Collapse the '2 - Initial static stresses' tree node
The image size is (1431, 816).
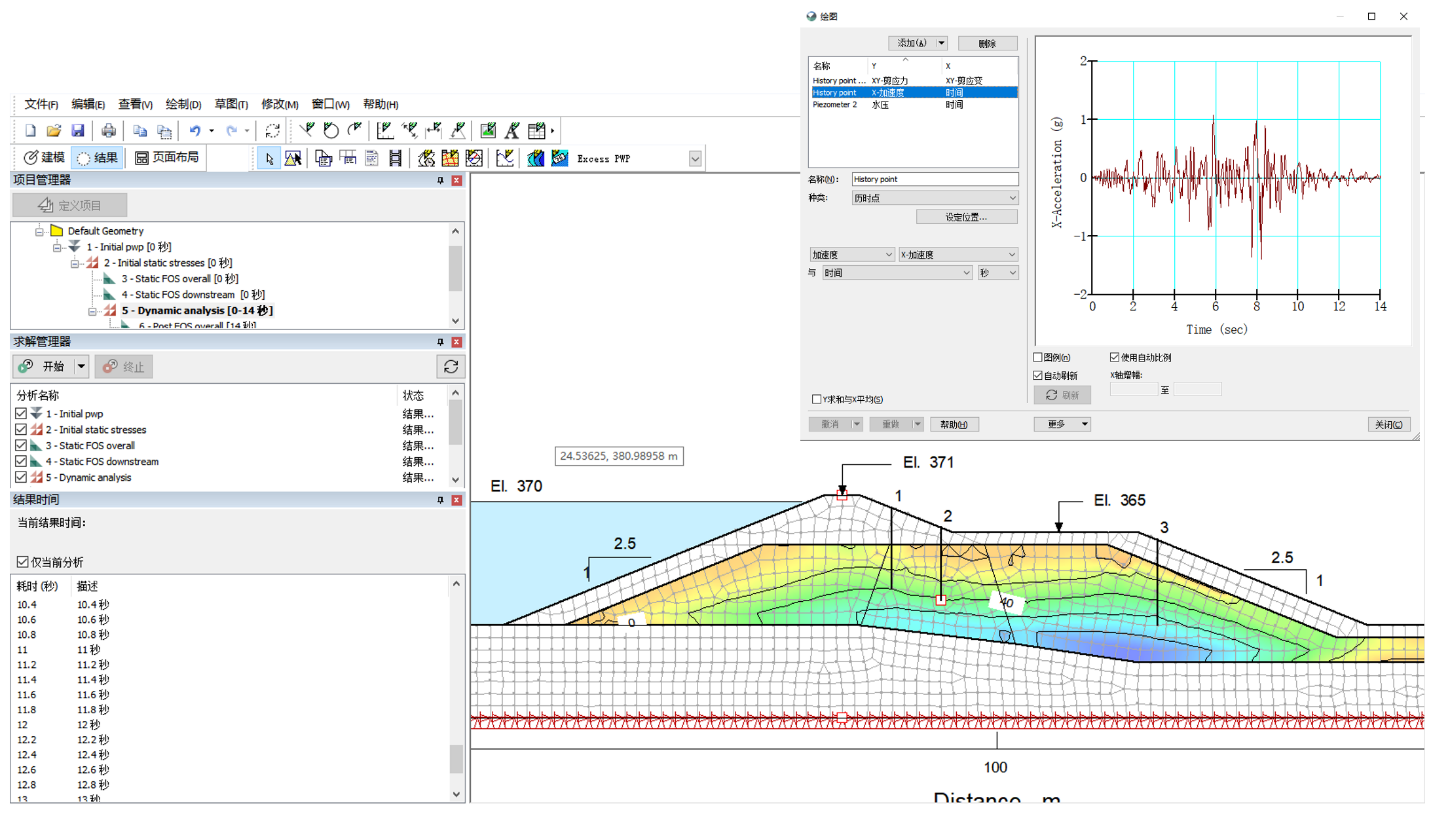76,263
